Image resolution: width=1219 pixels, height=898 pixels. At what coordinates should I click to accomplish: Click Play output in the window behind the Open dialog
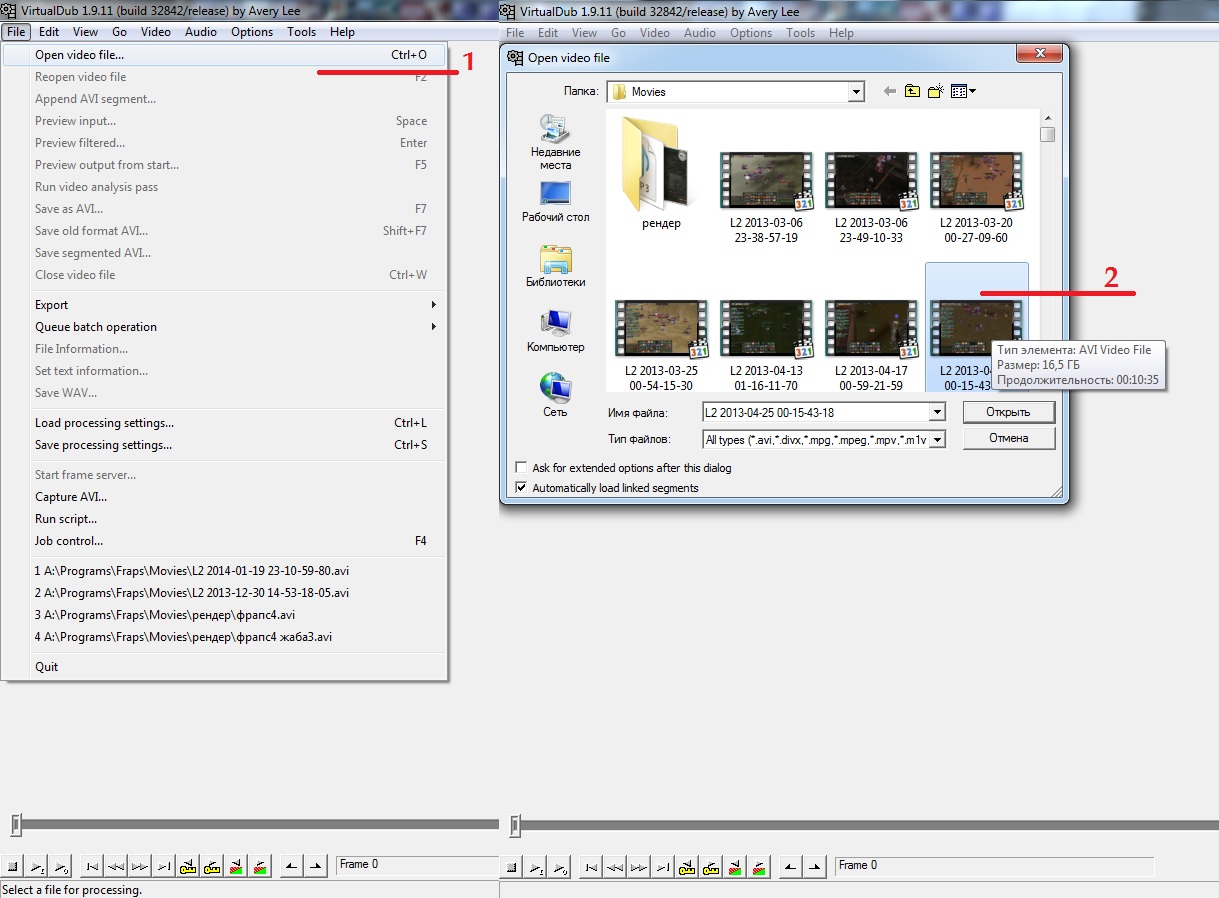pos(561,867)
